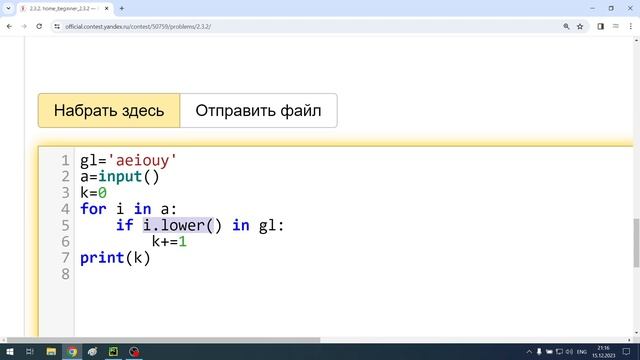Open the Windows Start menu
This screenshot has height=360, width=640.
[x=10, y=351]
